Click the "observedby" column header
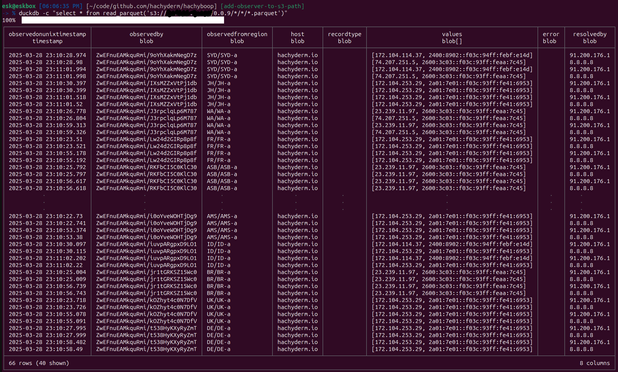This screenshot has width=618, height=372. click(x=146, y=34)
